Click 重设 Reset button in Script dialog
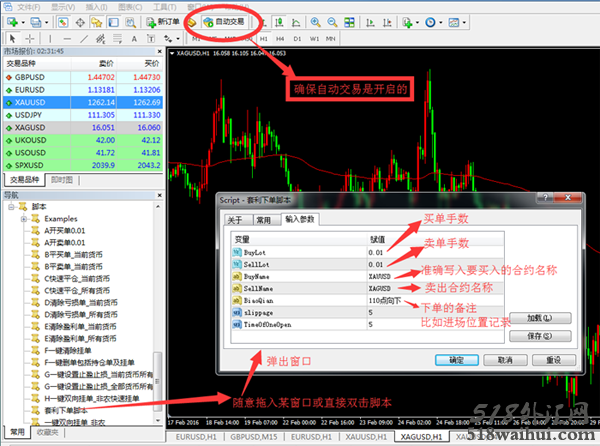This screenshot has height=446, width=600. click(x=554, y=360)
